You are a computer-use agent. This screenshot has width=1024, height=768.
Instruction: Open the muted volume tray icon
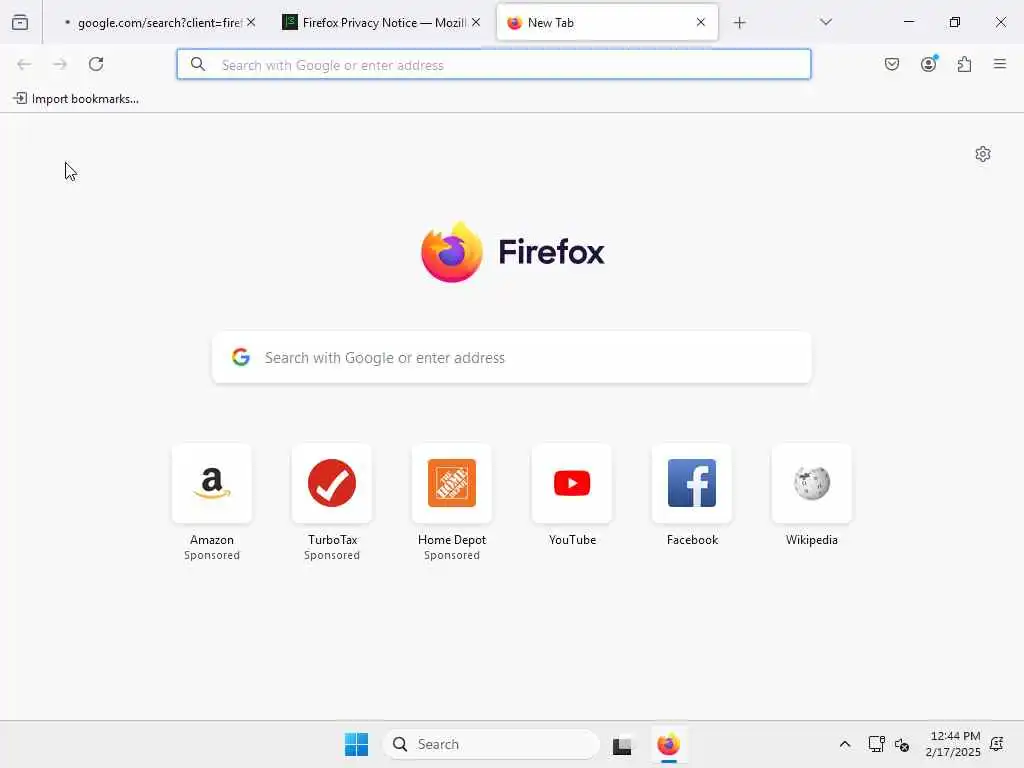902,744
